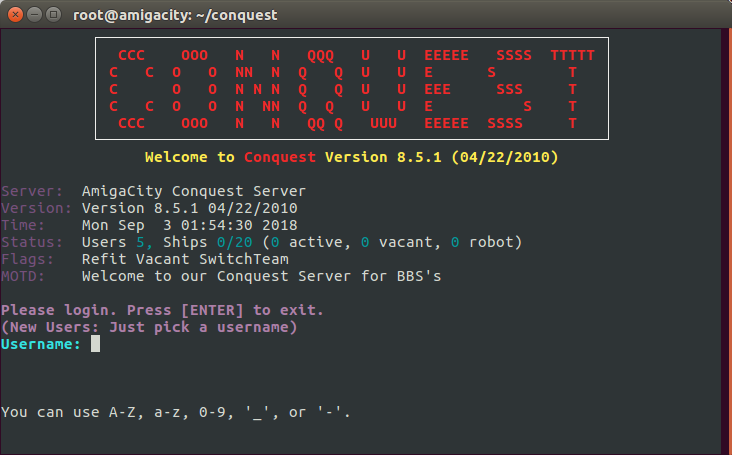Click the CONQUEST ASCII art banner
This screenshot has width=732, height=455.
click(x=352, y=89)
